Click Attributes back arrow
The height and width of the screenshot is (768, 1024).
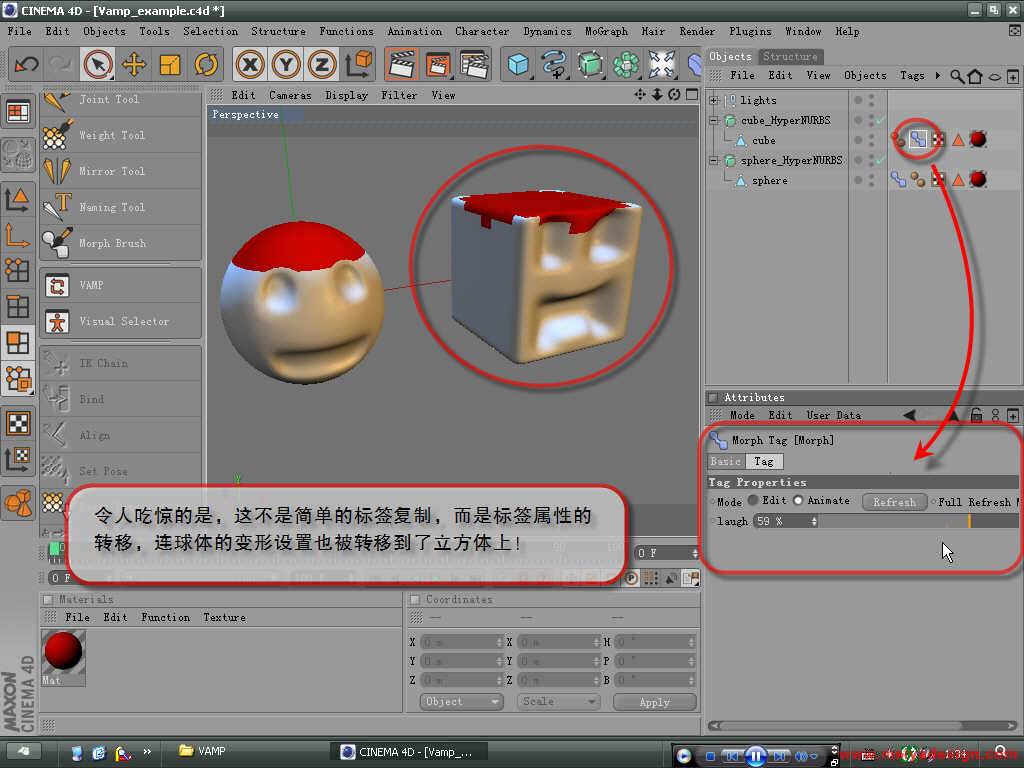tap(909, 415)
